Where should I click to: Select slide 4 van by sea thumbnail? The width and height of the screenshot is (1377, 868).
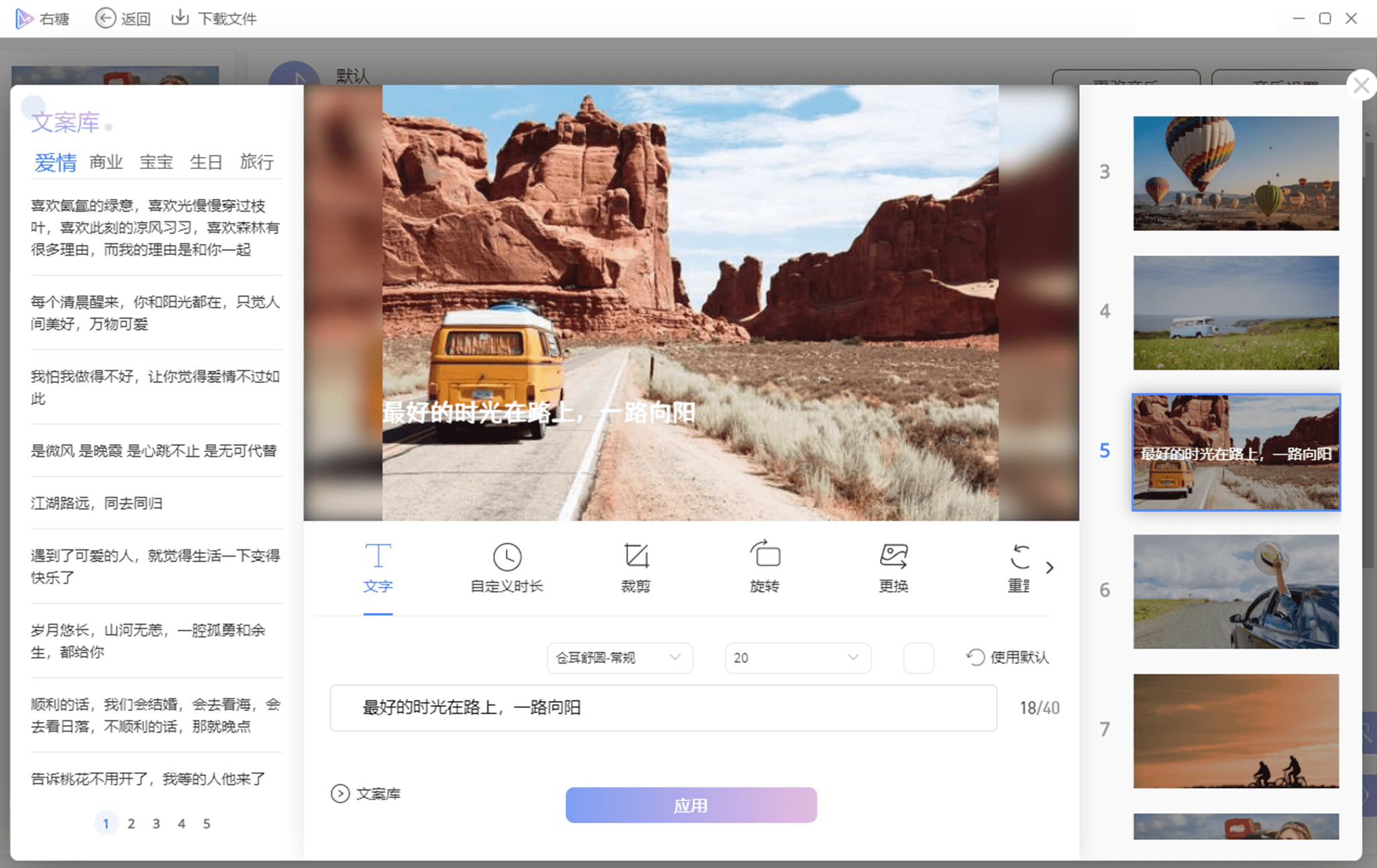tap(1235, 313)
